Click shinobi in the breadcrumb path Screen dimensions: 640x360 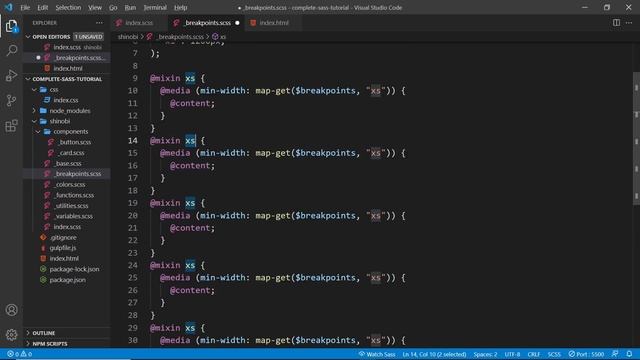click(x=128, y=37)
